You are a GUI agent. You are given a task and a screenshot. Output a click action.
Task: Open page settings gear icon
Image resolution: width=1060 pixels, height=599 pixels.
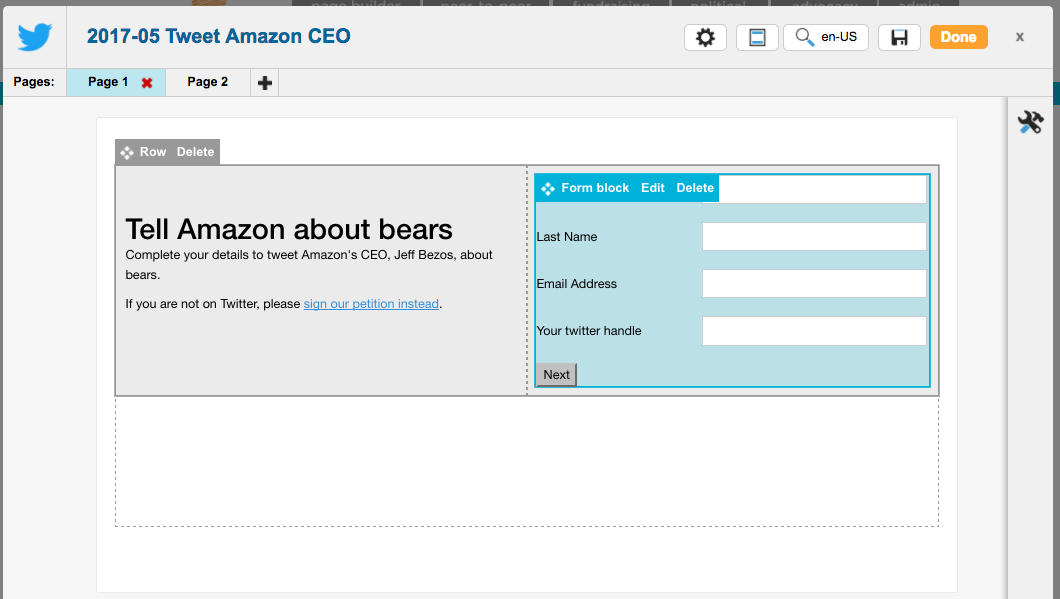click(x=705, y=37)
